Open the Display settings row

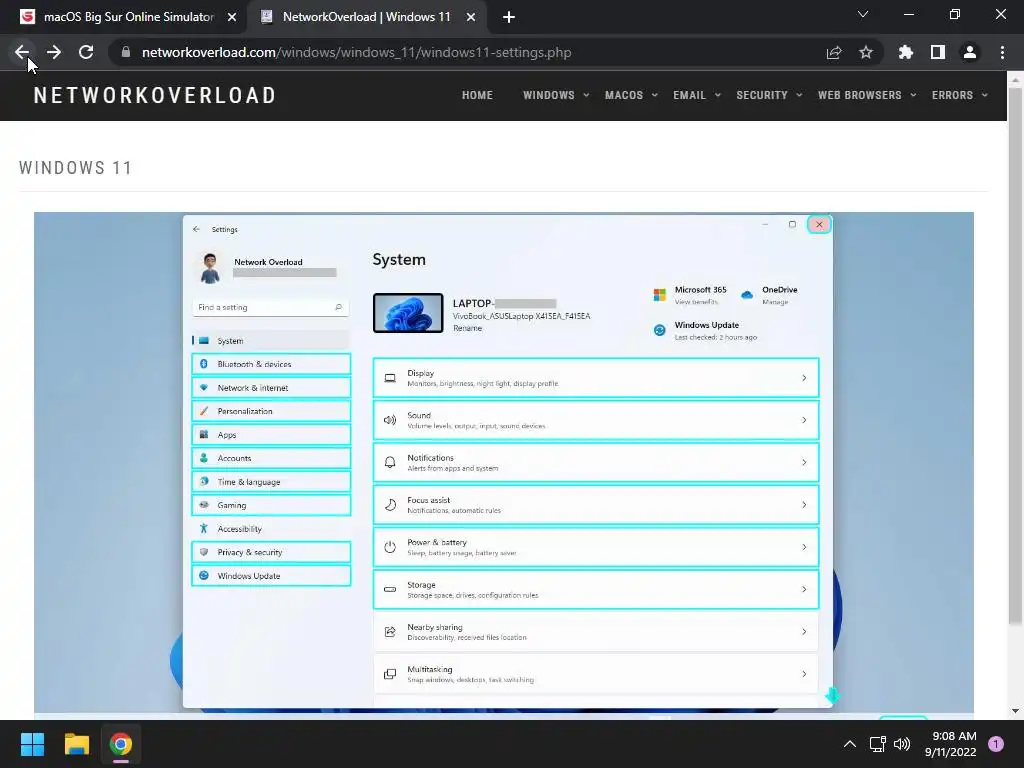coord(596,377)
